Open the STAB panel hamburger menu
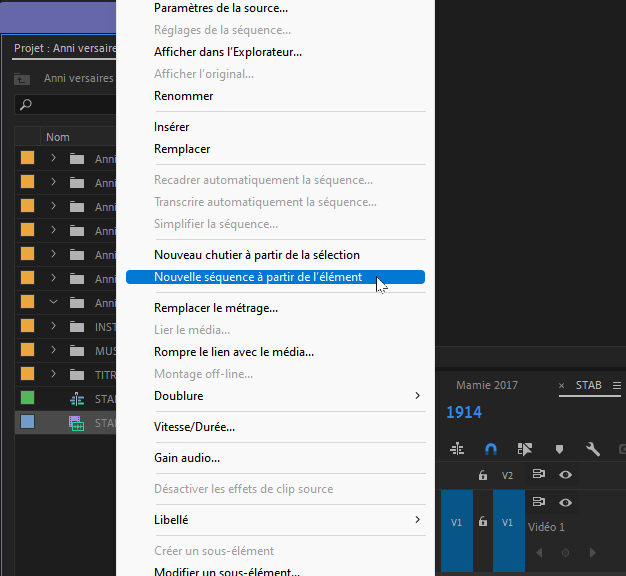This screenshot has height=576, width=626. click(x=617, y=385)
